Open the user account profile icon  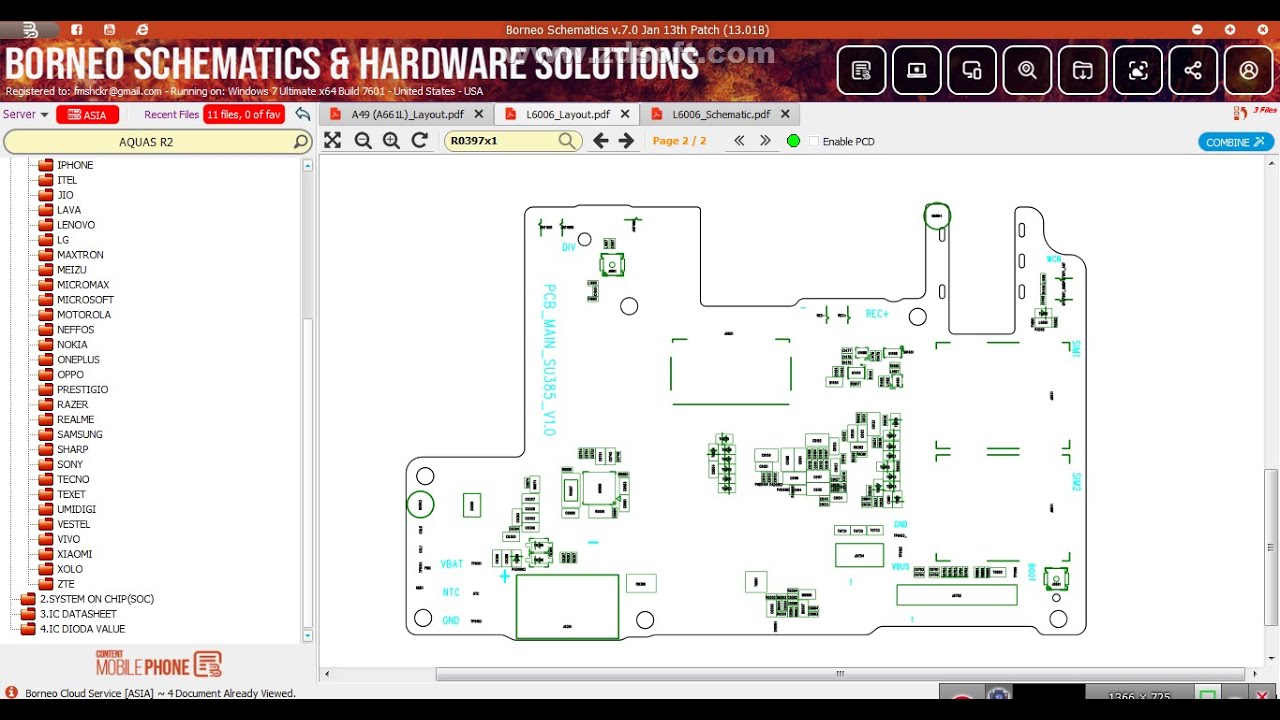(1249, 70)
